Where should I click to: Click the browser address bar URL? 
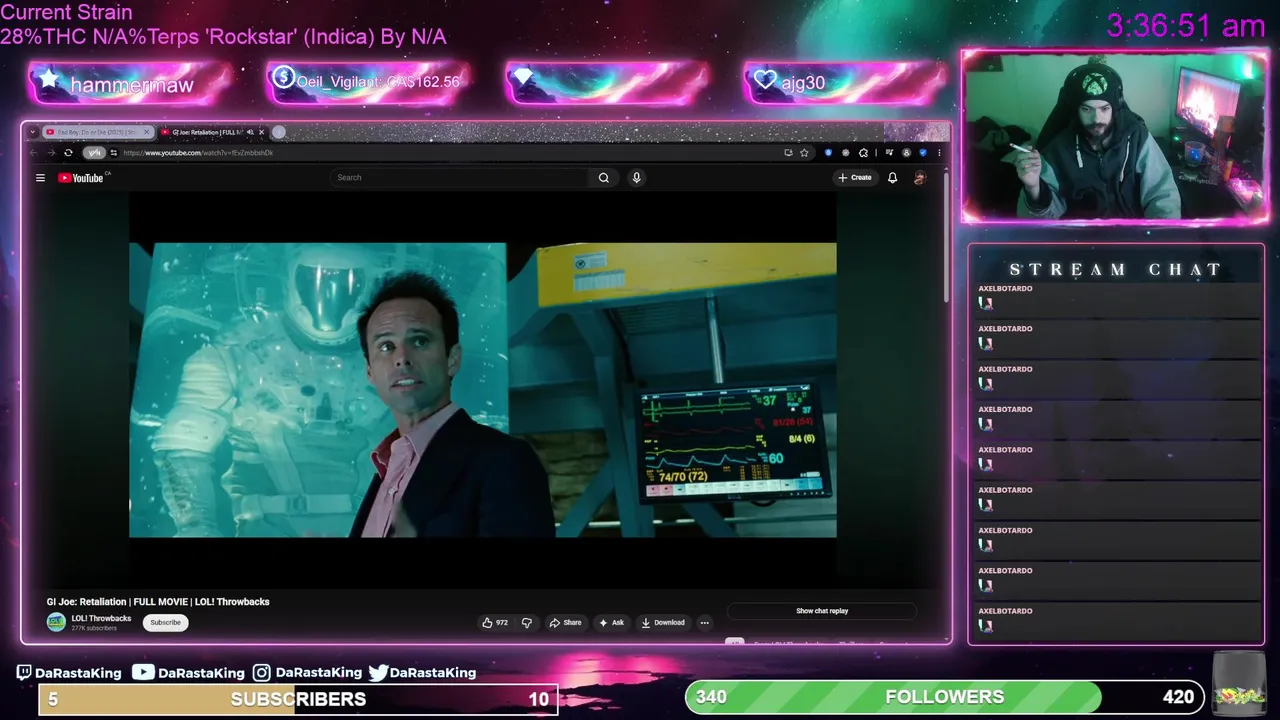click(198, 153)
